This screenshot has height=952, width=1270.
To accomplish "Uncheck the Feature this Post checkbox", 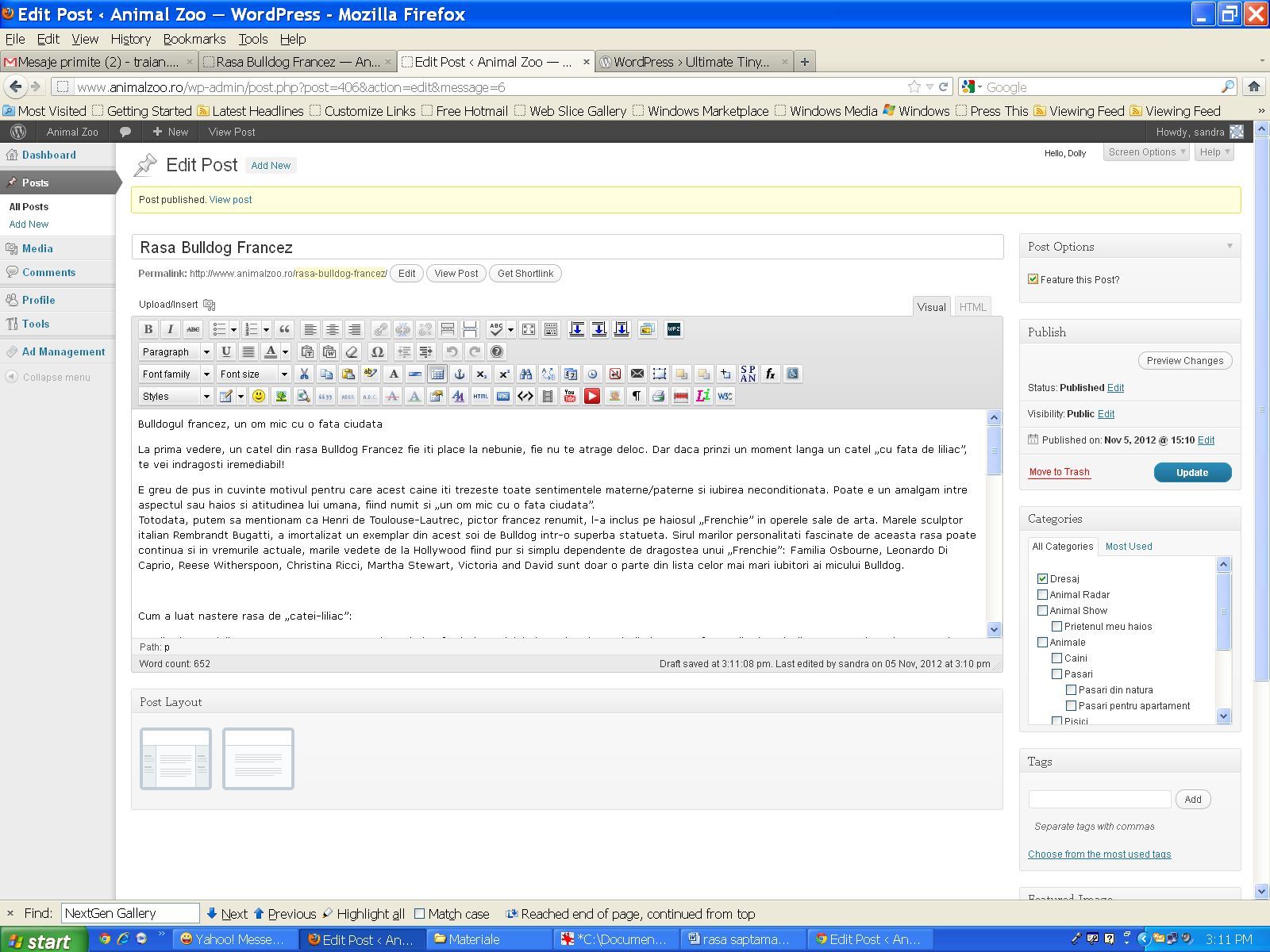I will [x=1033, y=279].
